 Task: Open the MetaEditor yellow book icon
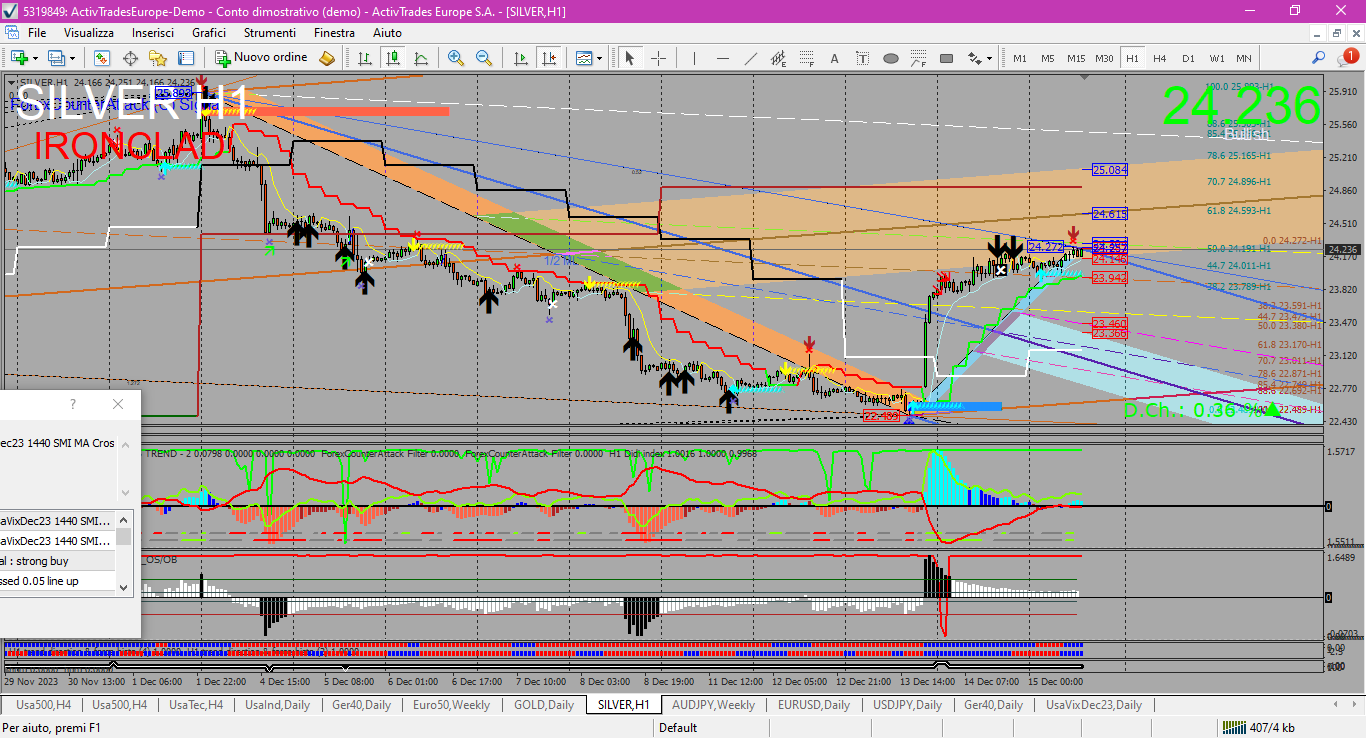pyautogui.click(x=327, y=58)
